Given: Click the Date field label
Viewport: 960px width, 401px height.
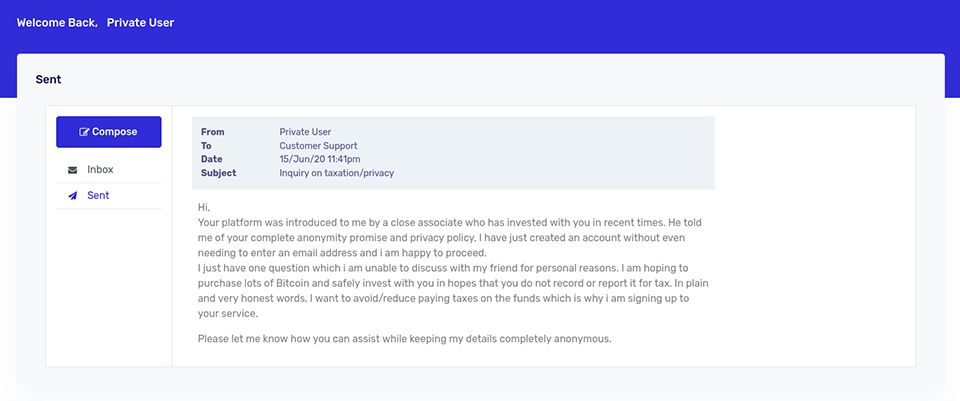Looking at the screenshot, I should click(x=211, y=159).
